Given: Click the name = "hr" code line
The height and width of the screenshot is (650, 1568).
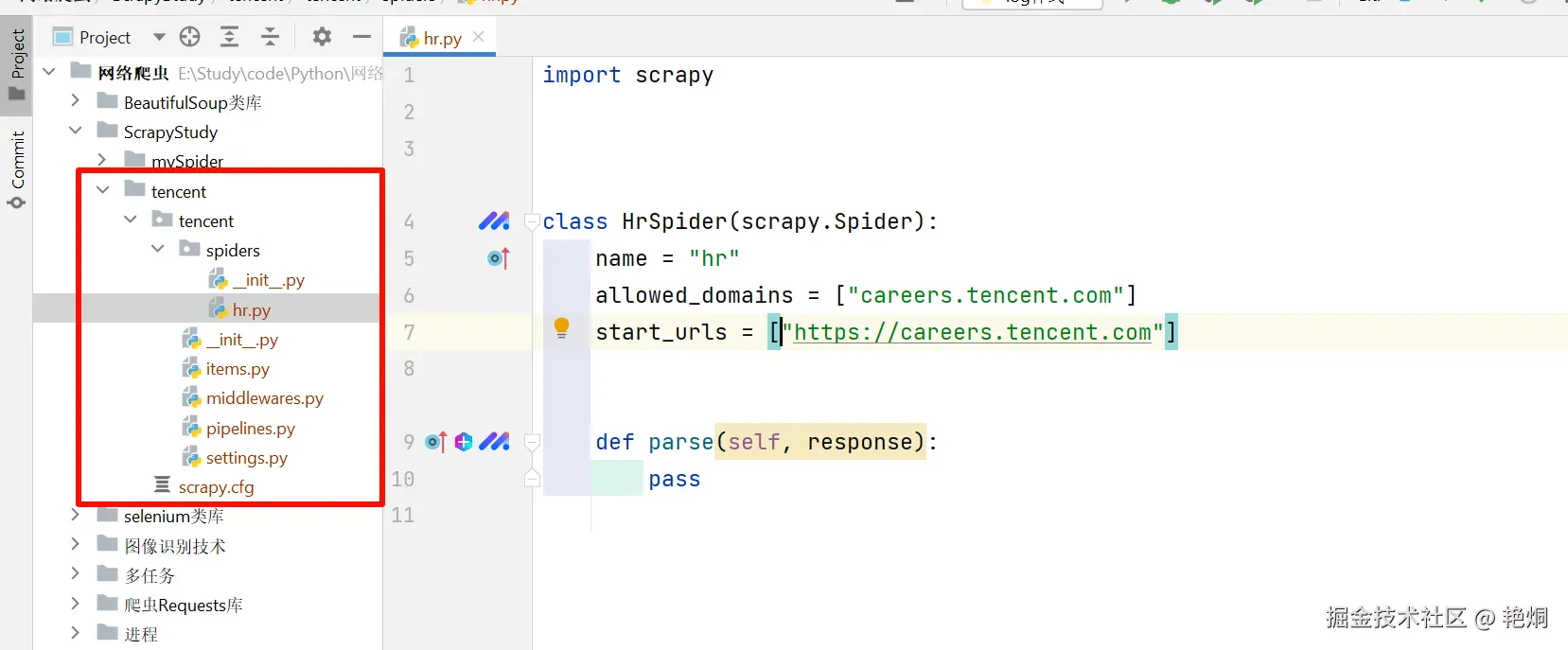Looking at the screenshot, I should [667, 258].
